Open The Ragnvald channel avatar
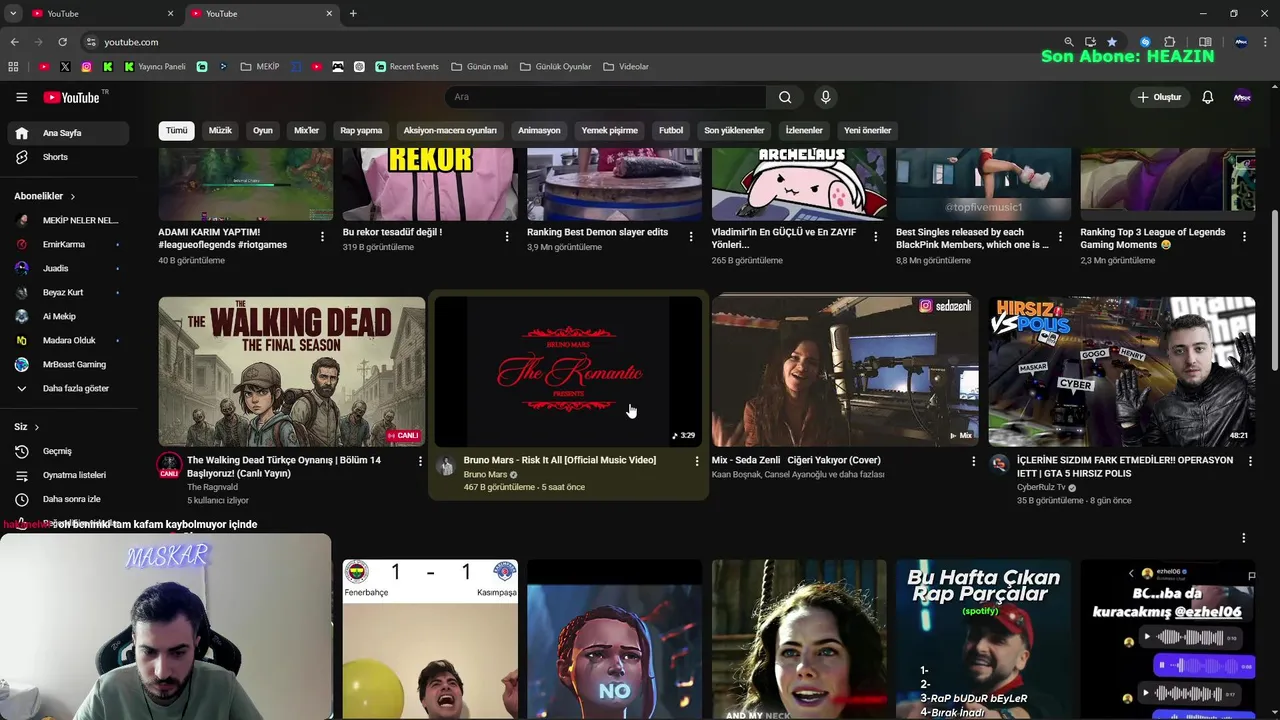Viewport: 1280px width, 720px height. (169, 464)
